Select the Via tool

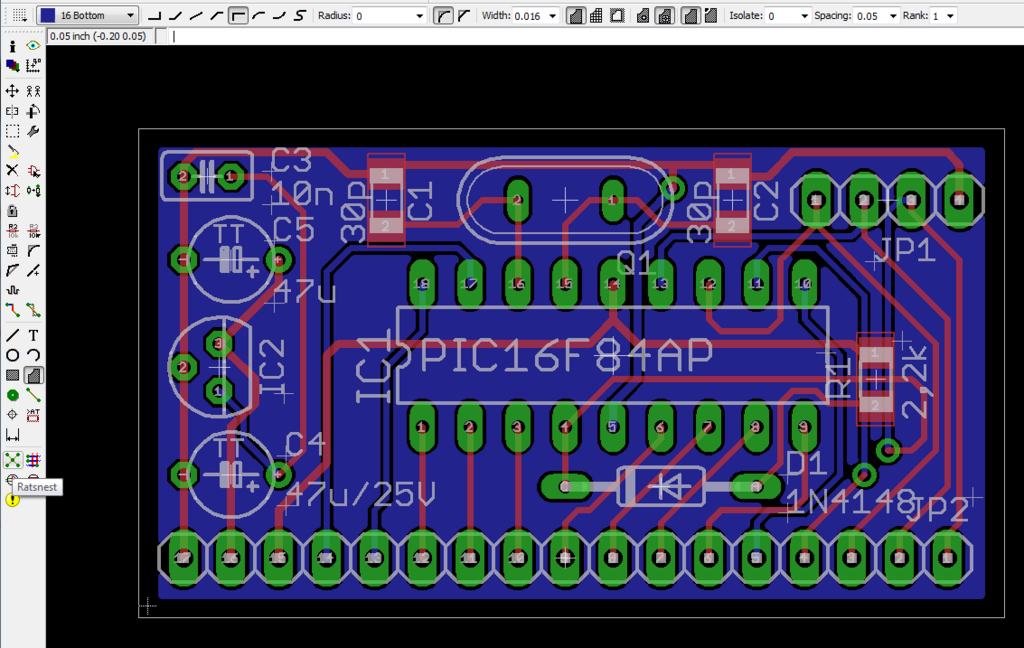[12, 395]
